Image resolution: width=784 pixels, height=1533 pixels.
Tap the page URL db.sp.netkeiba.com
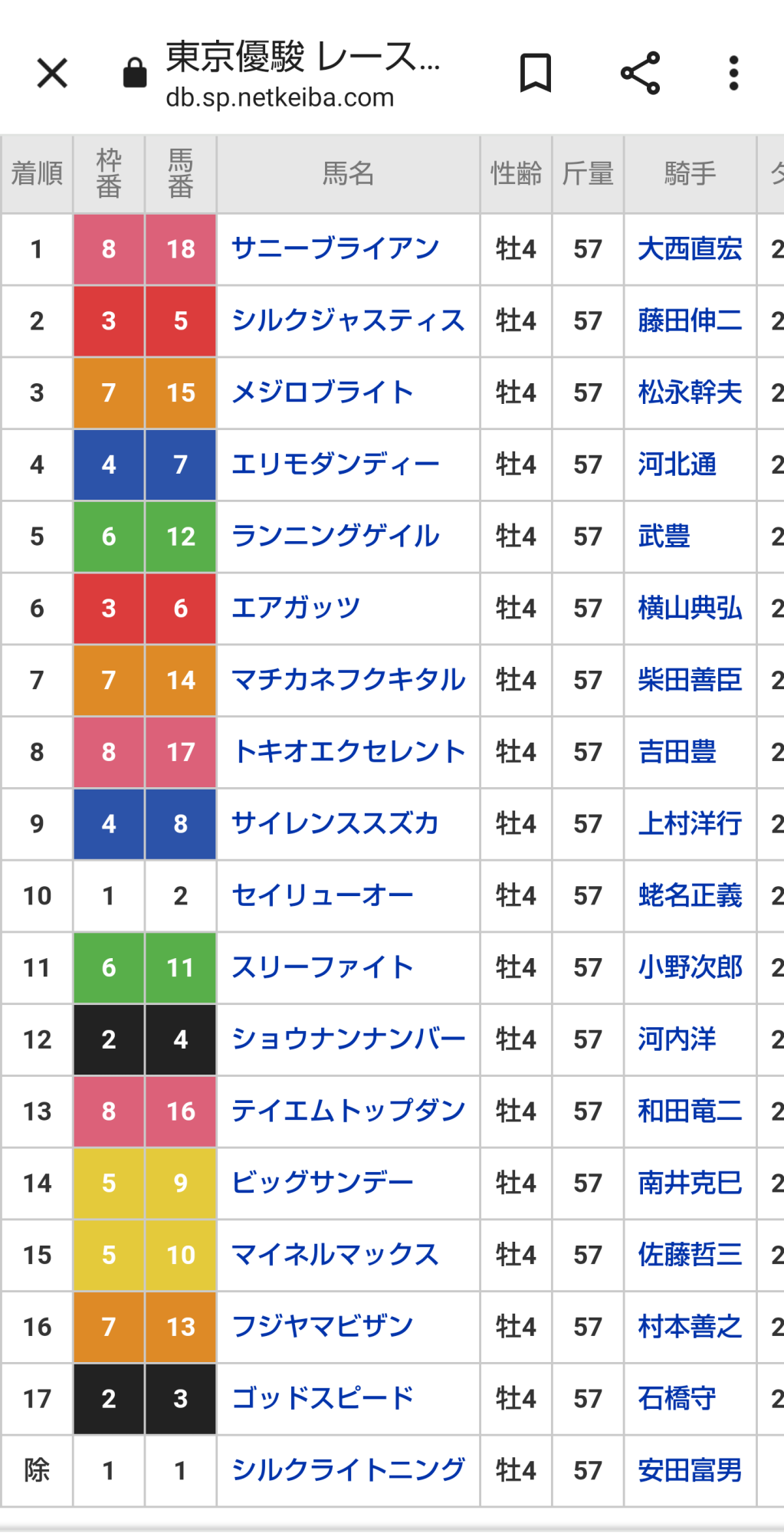point(280,98)
